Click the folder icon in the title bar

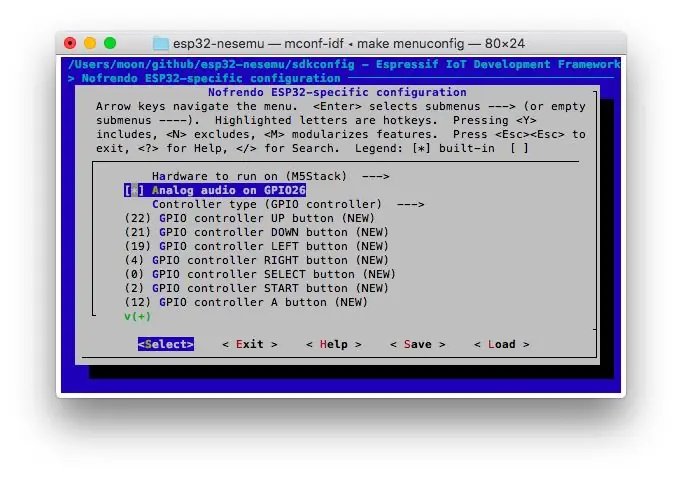(x=160, y=43)
